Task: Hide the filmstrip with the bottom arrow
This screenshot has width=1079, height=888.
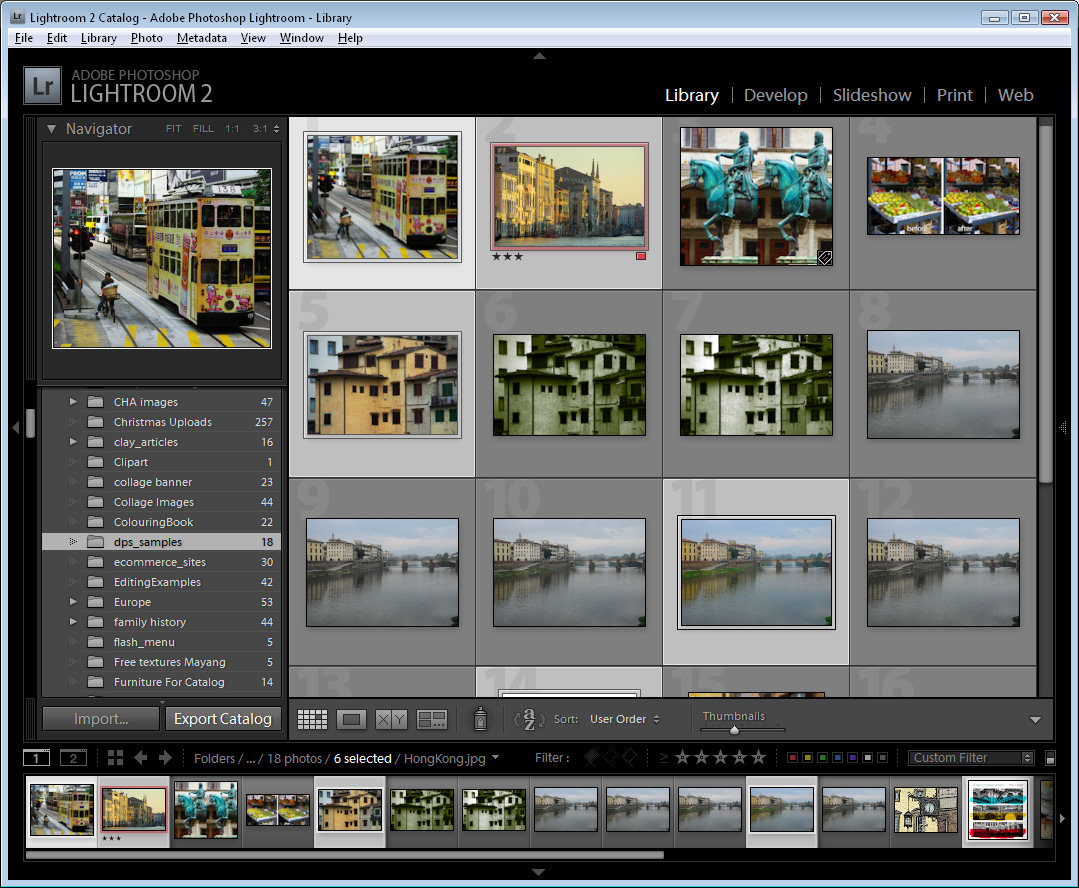Action: pyautogui.click(x=539, y=871)
